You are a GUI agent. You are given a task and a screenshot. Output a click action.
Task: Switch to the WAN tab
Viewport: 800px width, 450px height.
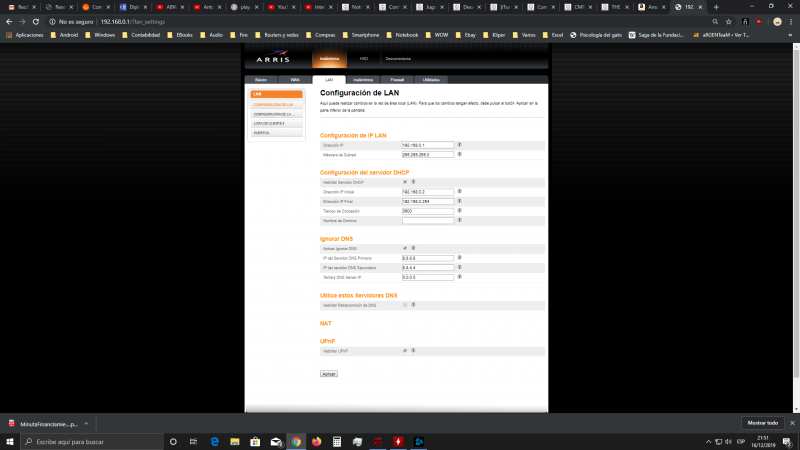point(294,78)
